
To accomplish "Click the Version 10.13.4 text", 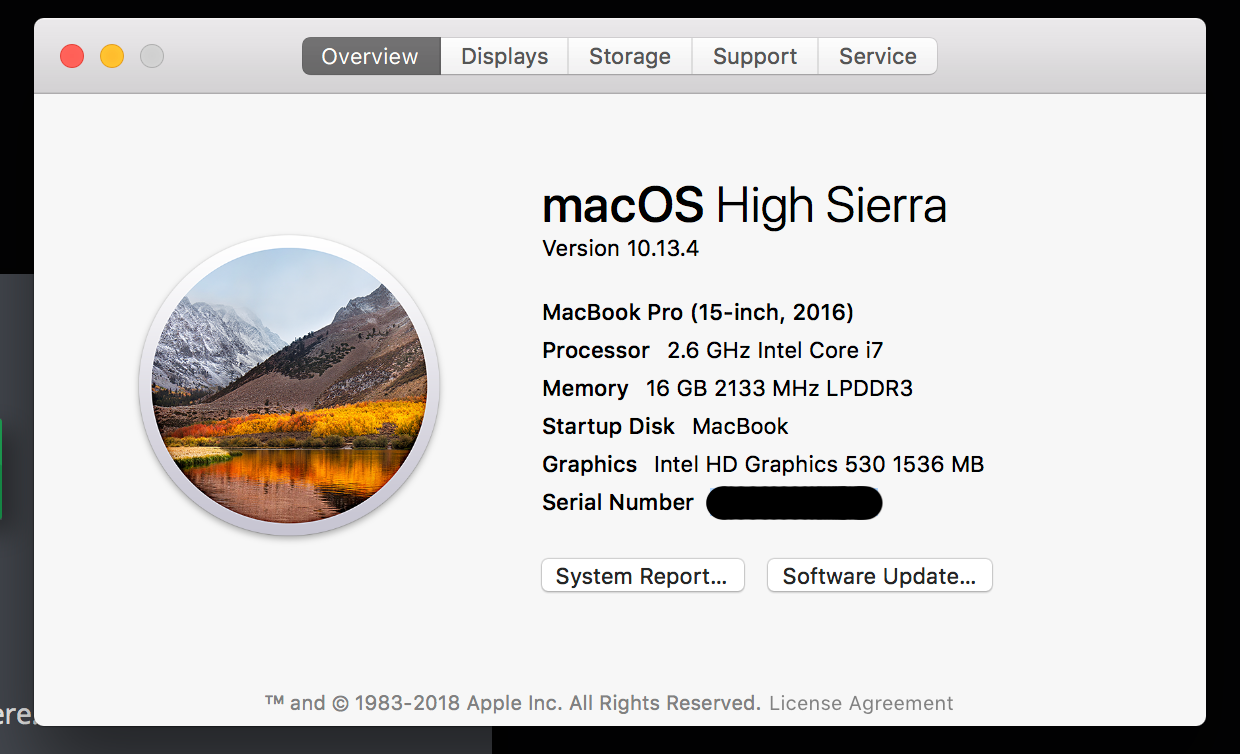I will 620,249.
